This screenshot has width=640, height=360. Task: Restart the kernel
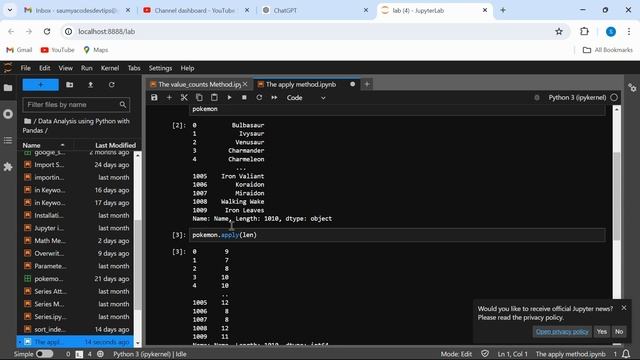coord(259,98)
